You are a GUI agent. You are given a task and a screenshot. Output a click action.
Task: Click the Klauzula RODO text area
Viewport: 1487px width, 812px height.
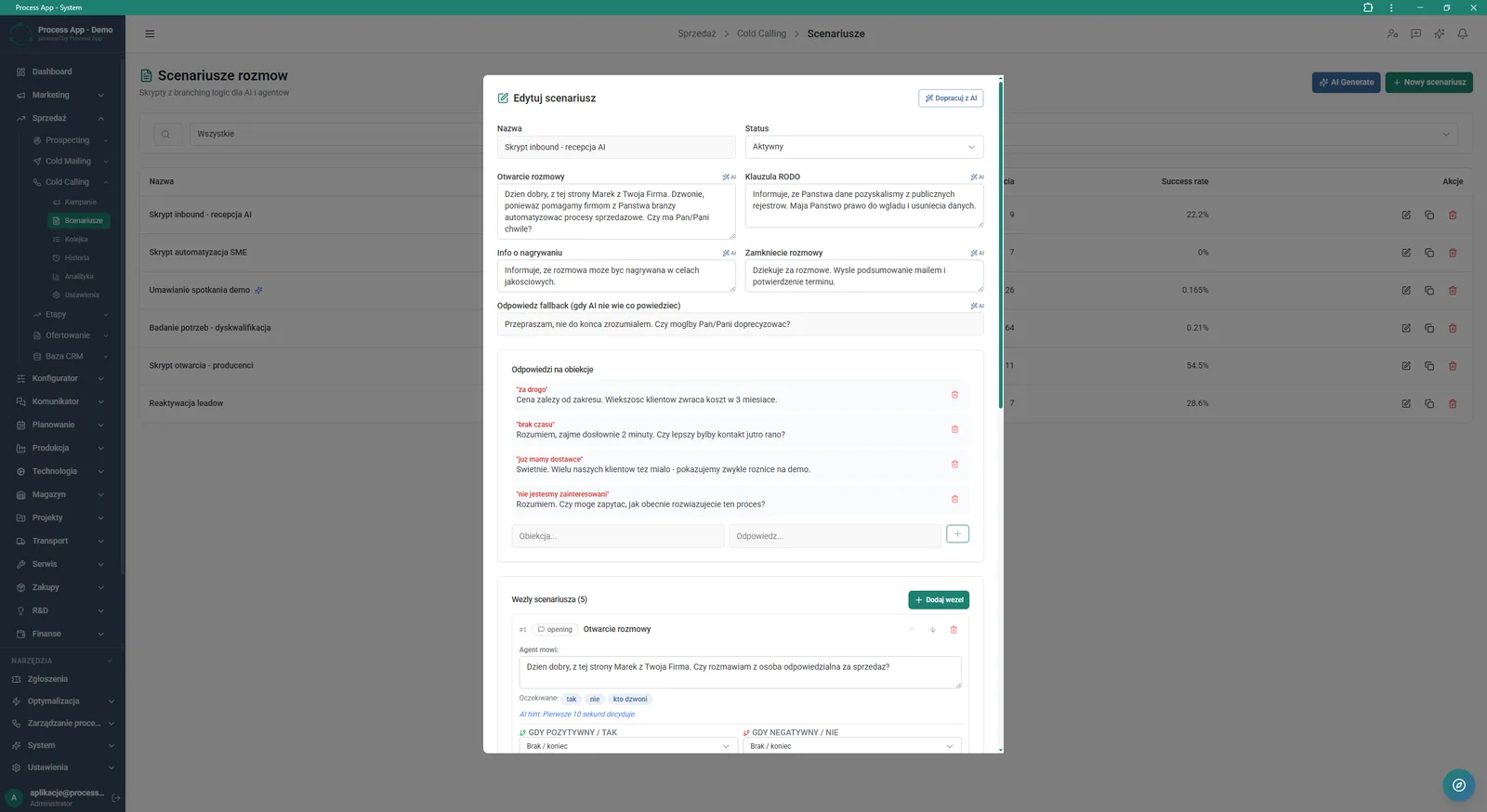(x=863, y=205)
